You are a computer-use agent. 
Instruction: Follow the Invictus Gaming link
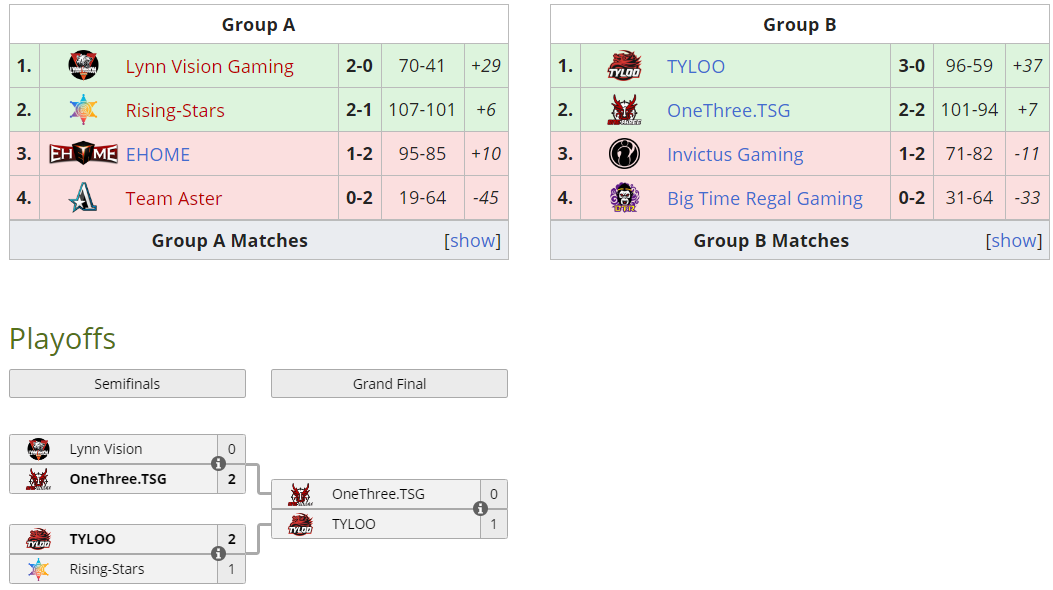pos(735,154)
